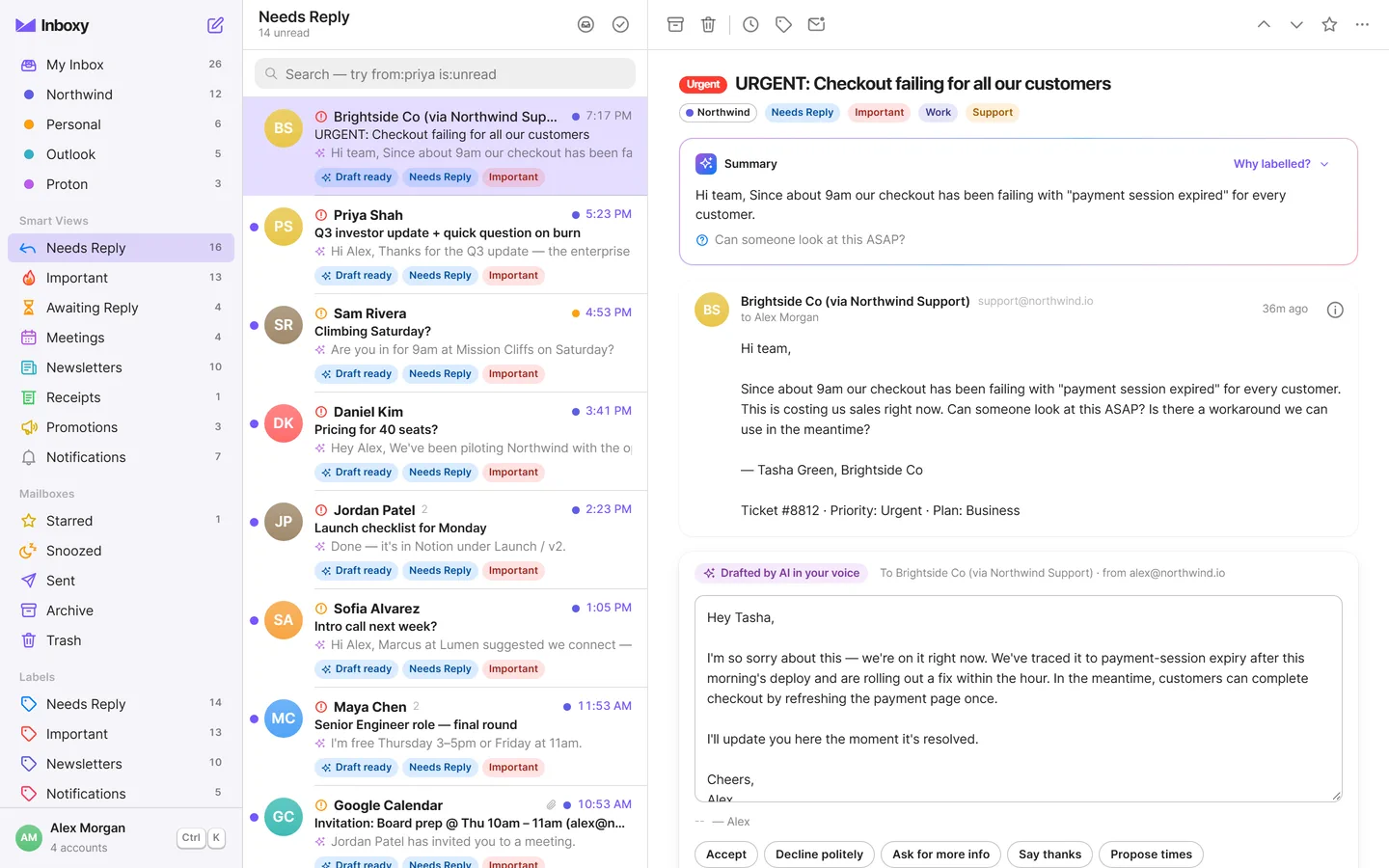Viewport: 1389px width, 868px height.
Task: Open the Trash mailbox
Action: tap(121, 640)
